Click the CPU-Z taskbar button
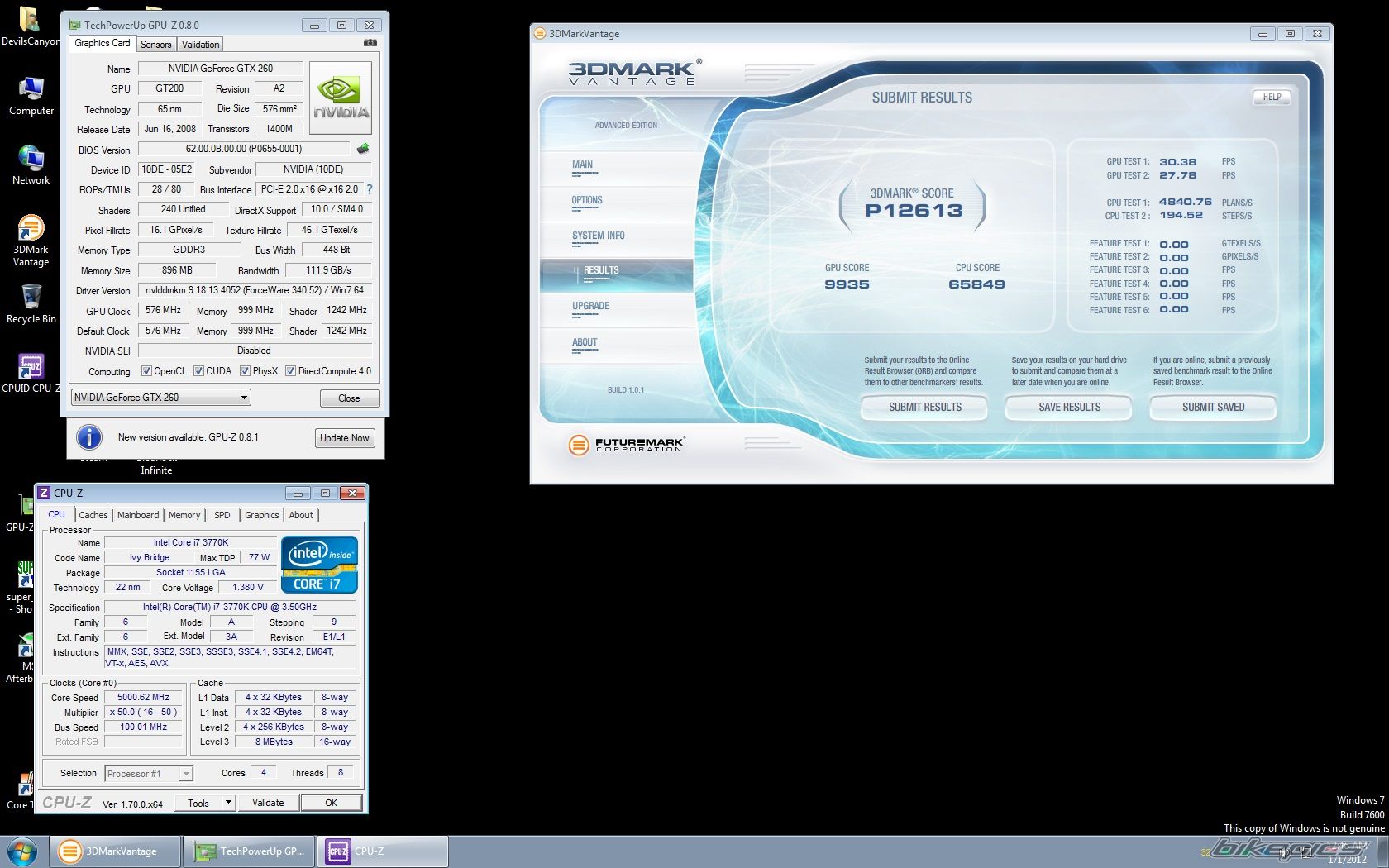Image resolution: width=1389 pixels, height=868 pixels. [383, 851]
